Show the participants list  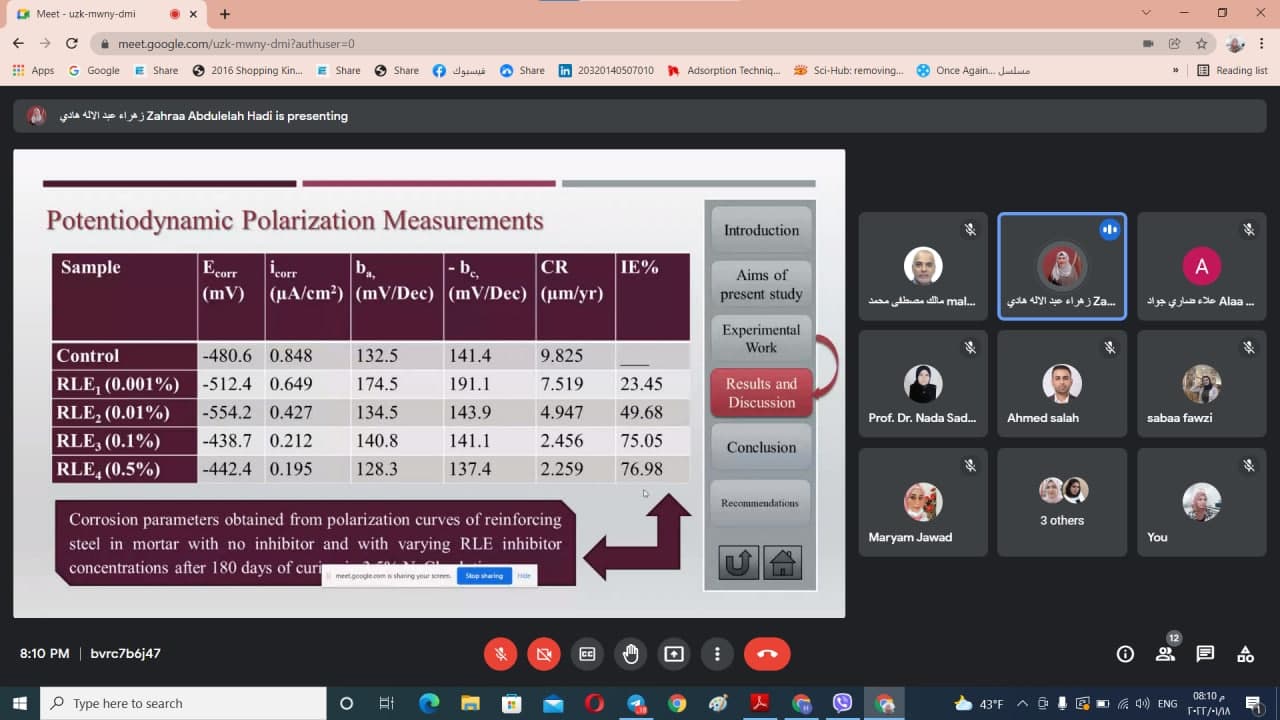coord(1165,654)
